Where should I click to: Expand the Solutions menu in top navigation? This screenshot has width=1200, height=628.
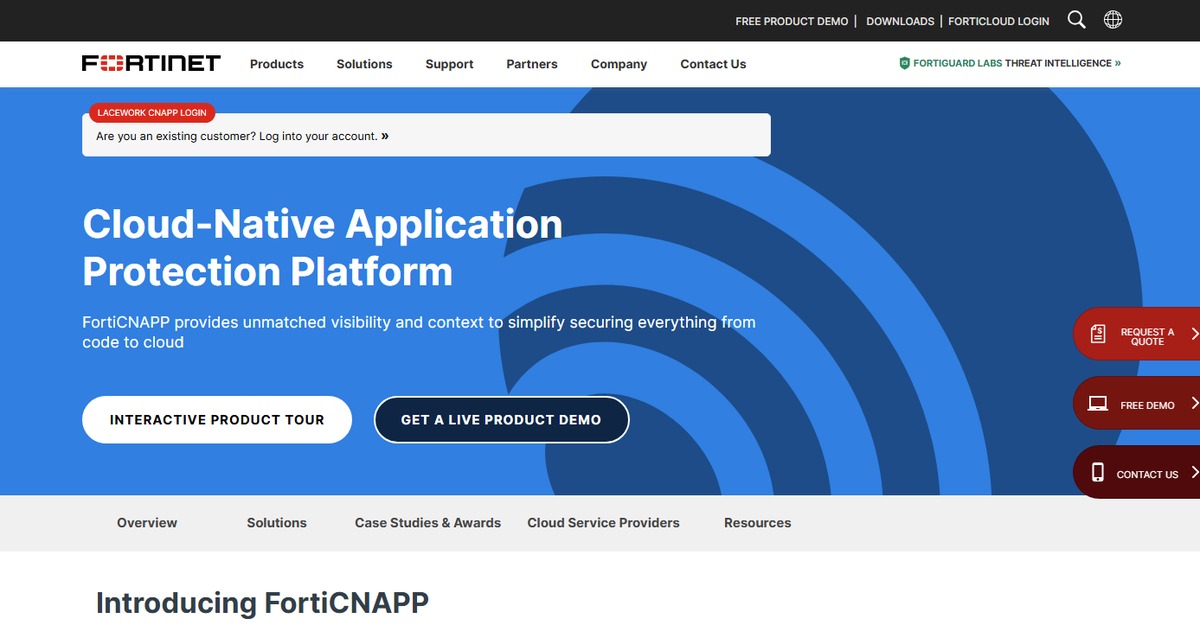click(364, 64)
